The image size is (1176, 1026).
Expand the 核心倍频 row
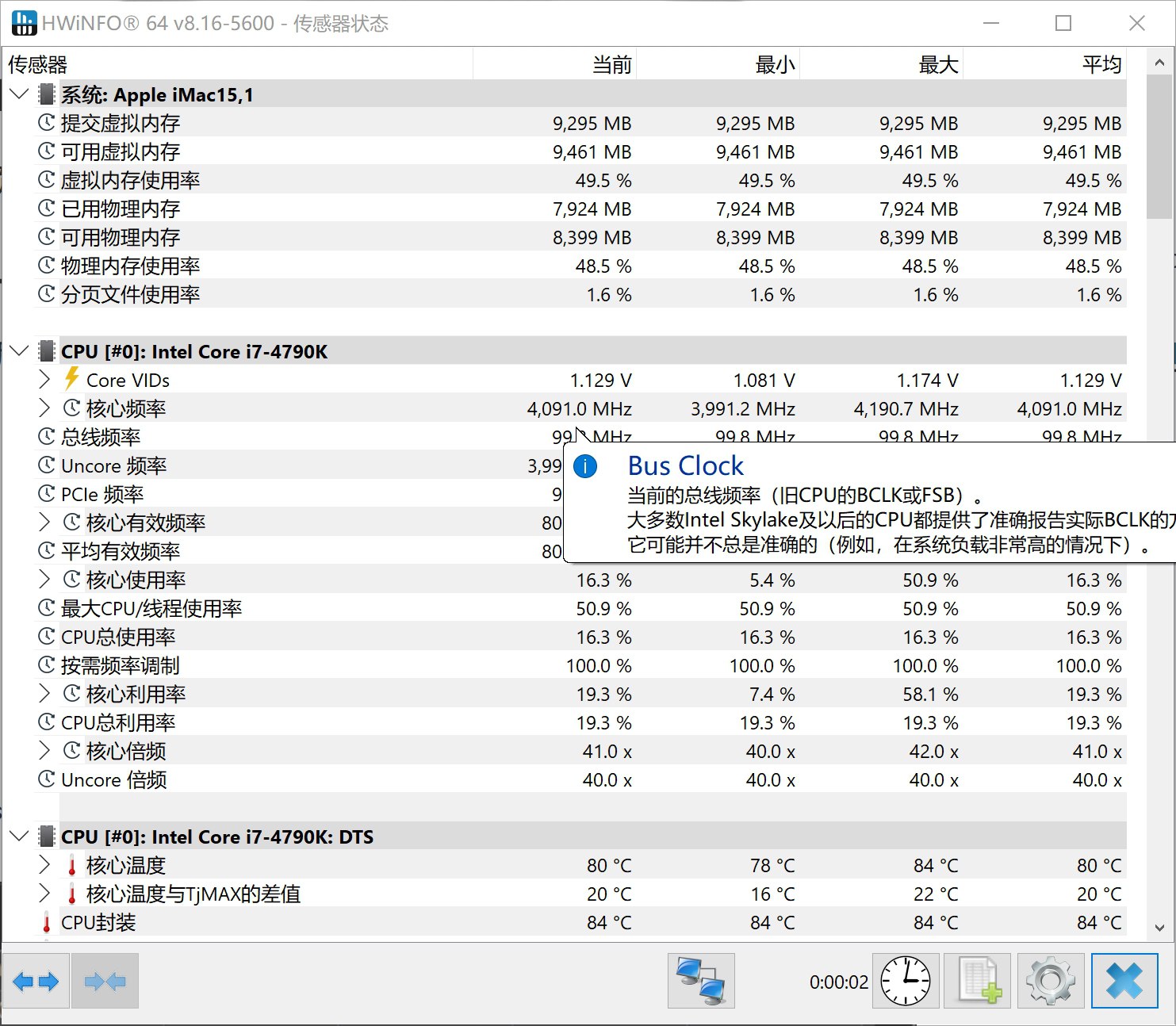click(44, 751)
